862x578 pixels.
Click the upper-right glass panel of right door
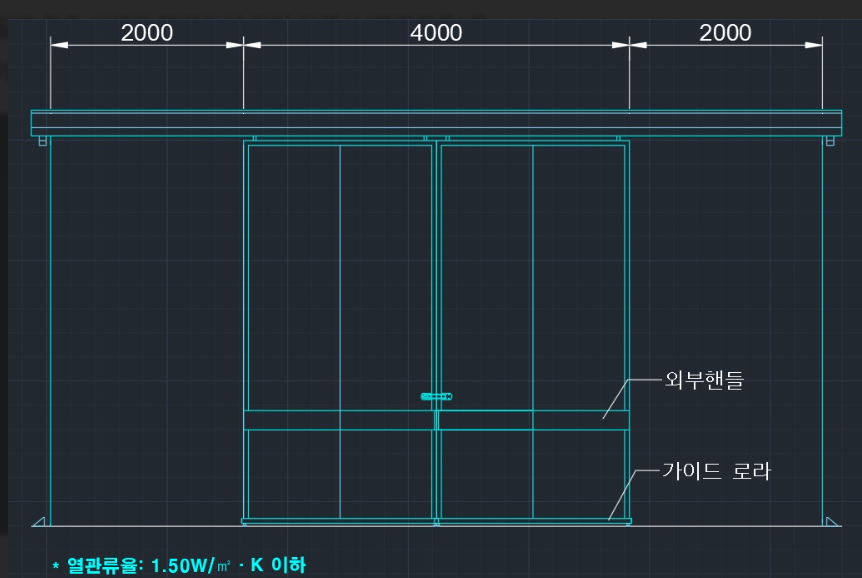click(579, 275)
